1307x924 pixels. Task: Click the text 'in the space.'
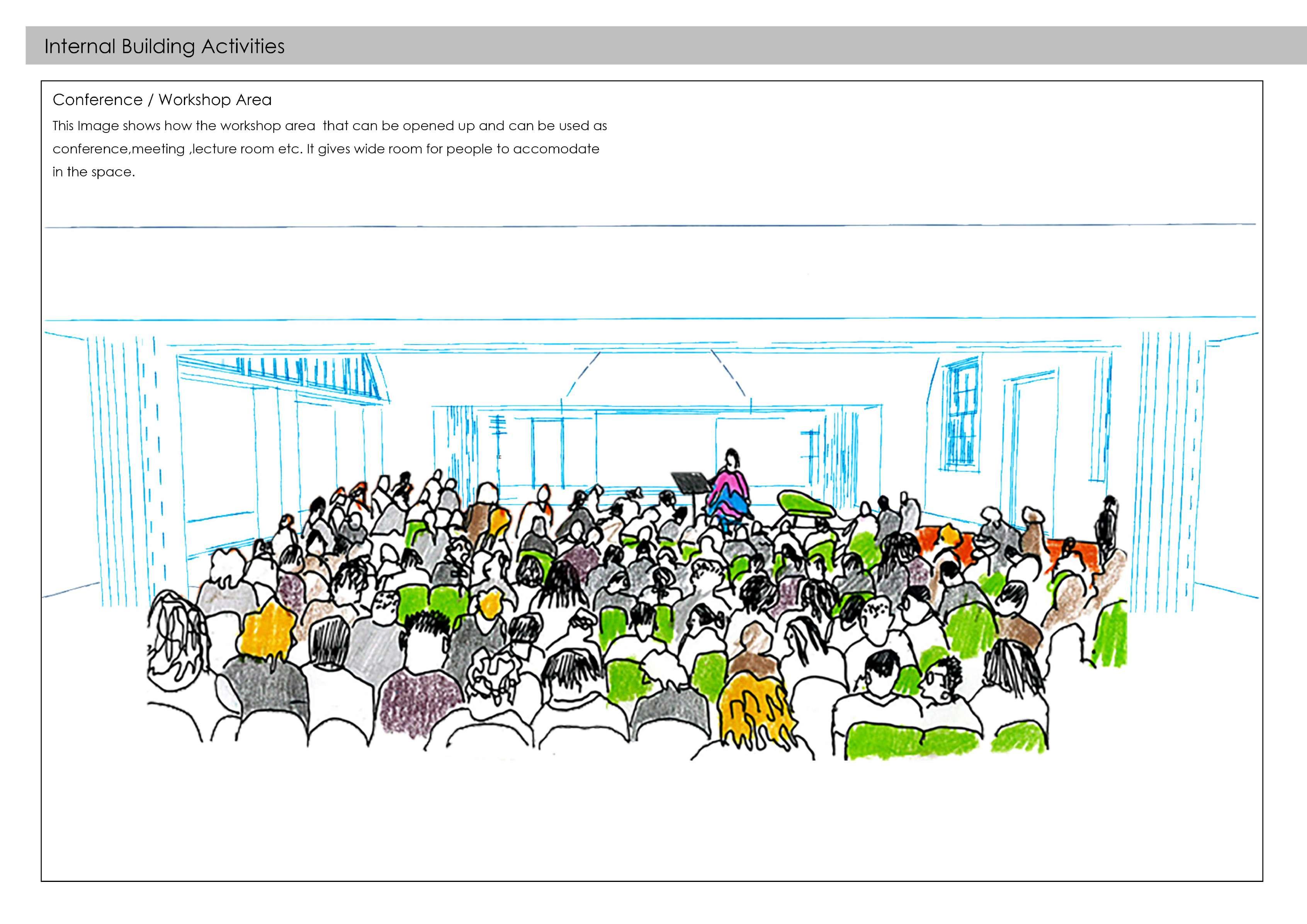click(93, 172)
